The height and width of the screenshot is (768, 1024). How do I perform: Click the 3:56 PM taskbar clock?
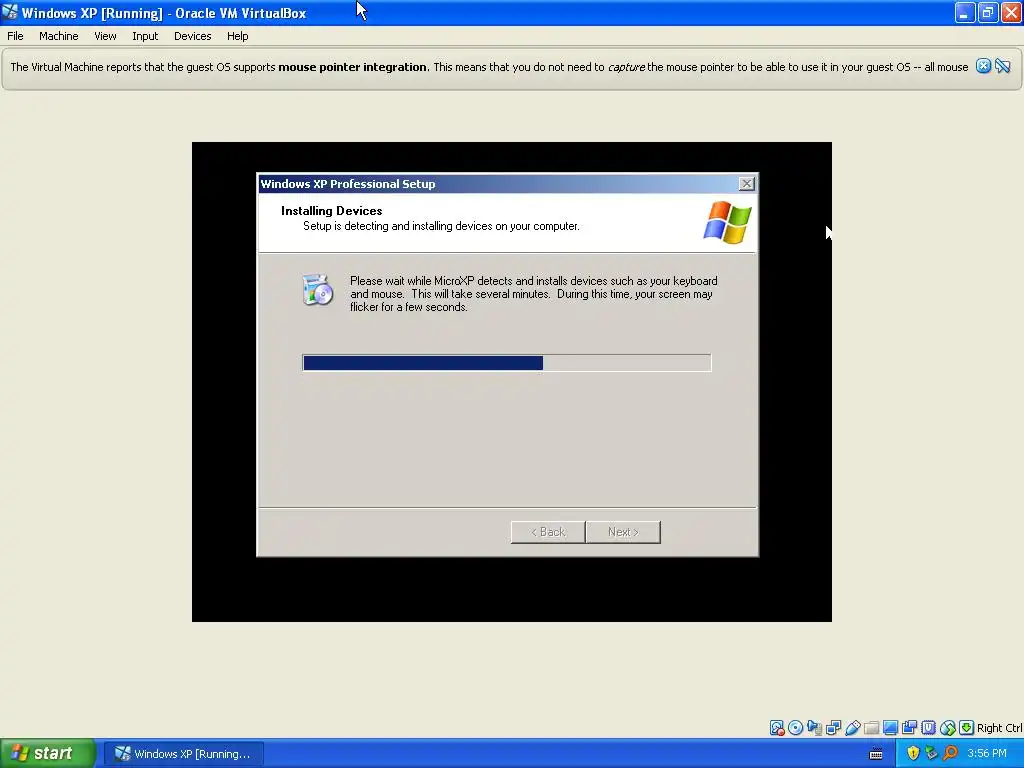987,753
